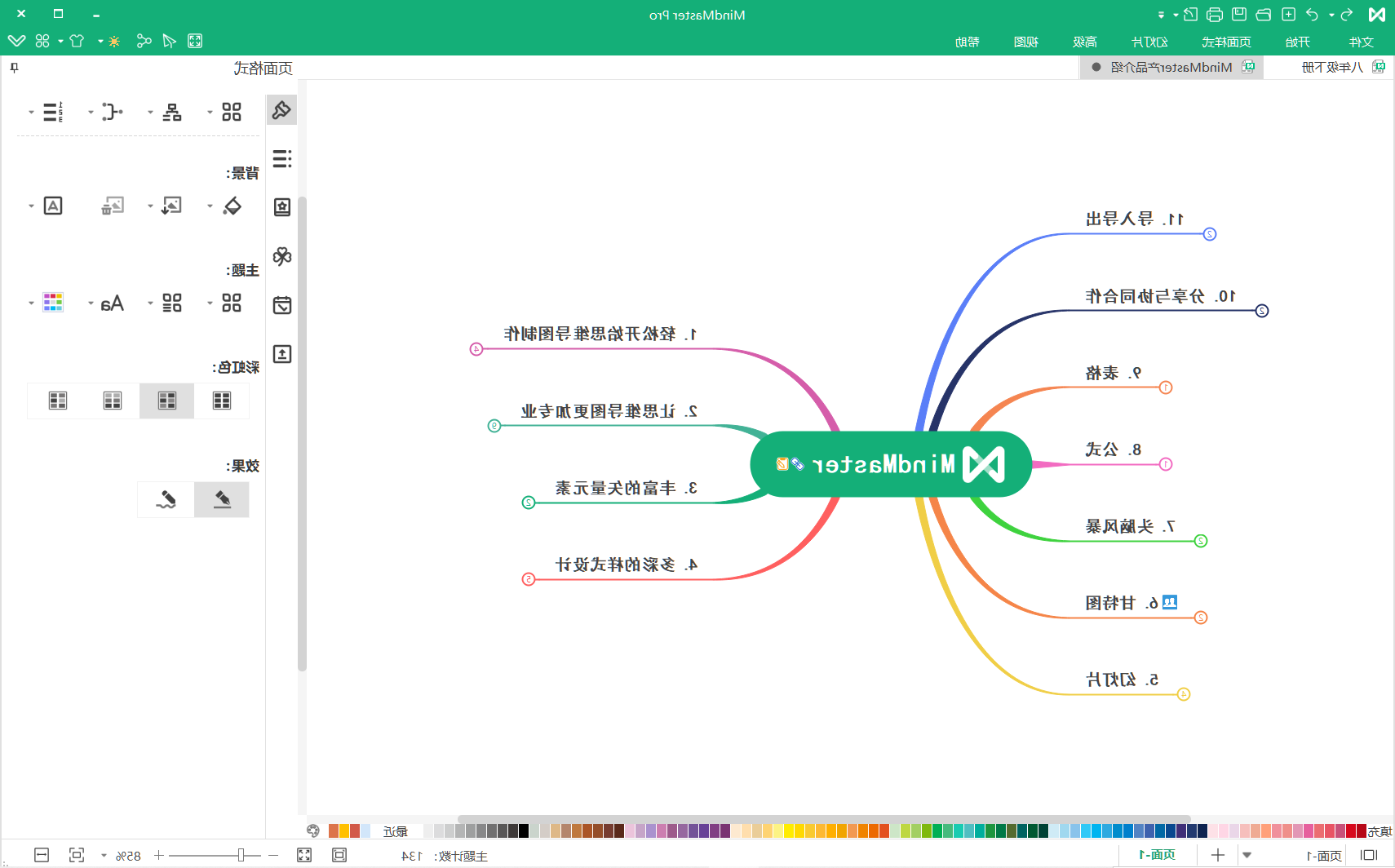Add a new page with the plus button
Viewport: 1395px width, 868px height.
pos(1218,855)
